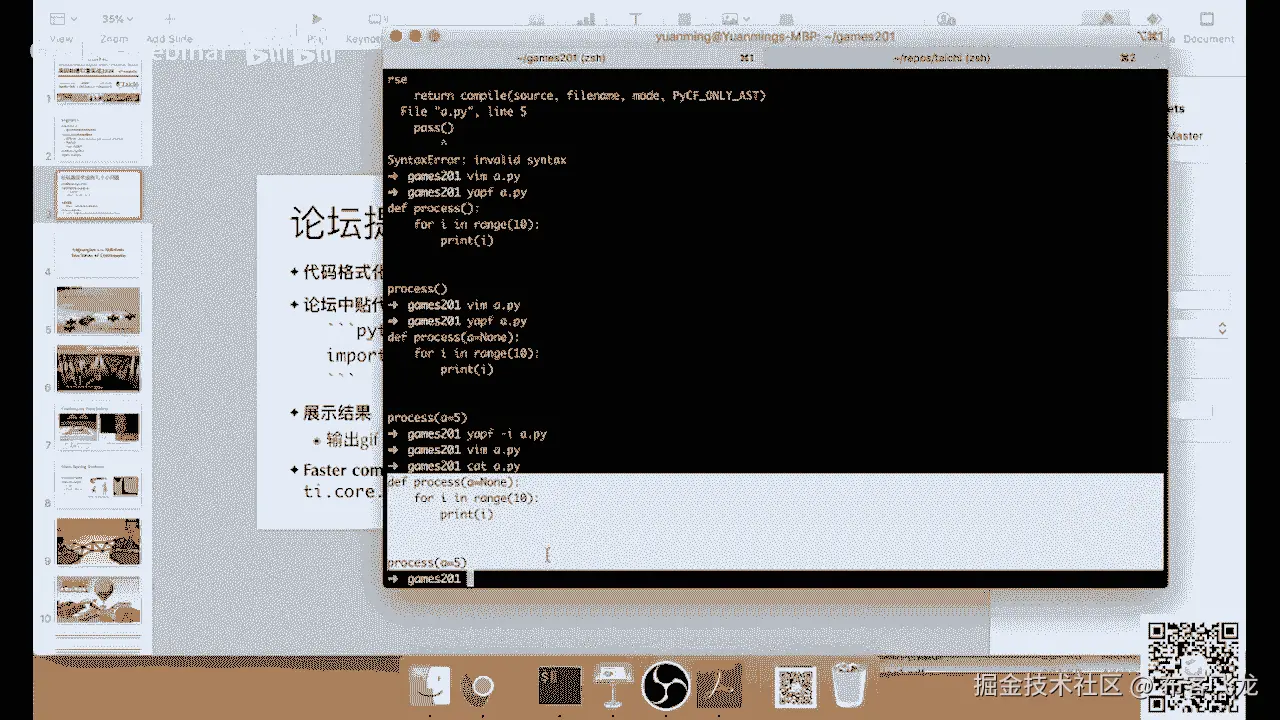Select slide 7 thumbnail in Keynote navigator

point(97,425)
